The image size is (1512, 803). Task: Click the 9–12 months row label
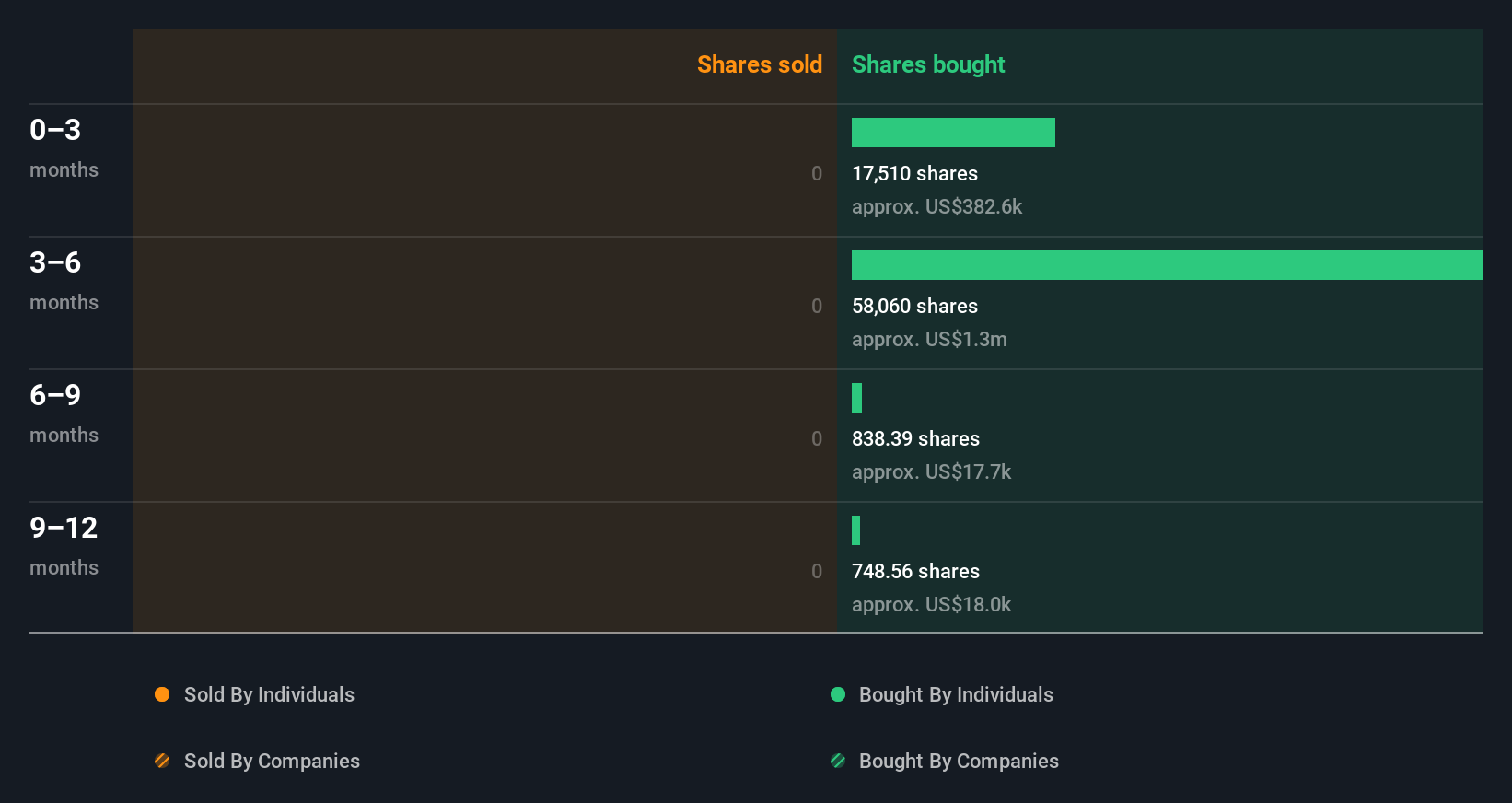coord(64,546)
